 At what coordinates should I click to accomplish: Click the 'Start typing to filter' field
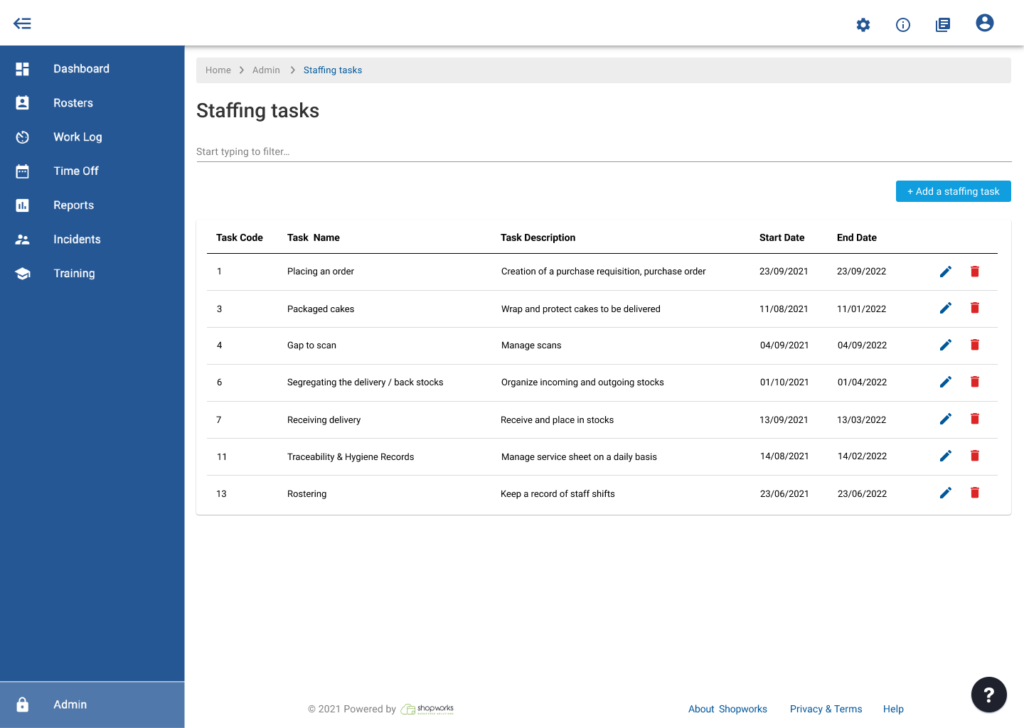603,152
